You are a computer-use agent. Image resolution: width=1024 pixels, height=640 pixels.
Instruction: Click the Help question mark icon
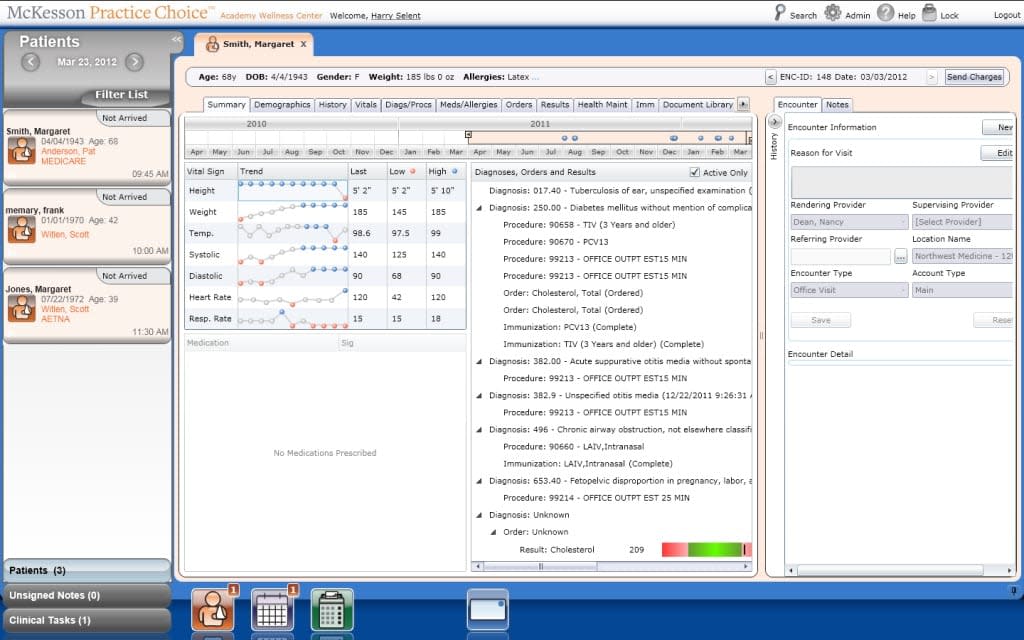(x=886, y=14)
